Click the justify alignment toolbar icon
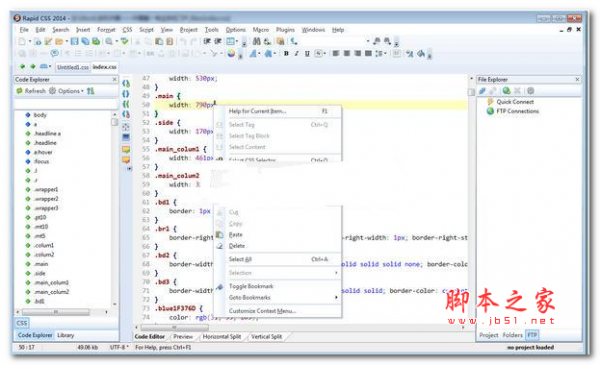 point(368,54)
